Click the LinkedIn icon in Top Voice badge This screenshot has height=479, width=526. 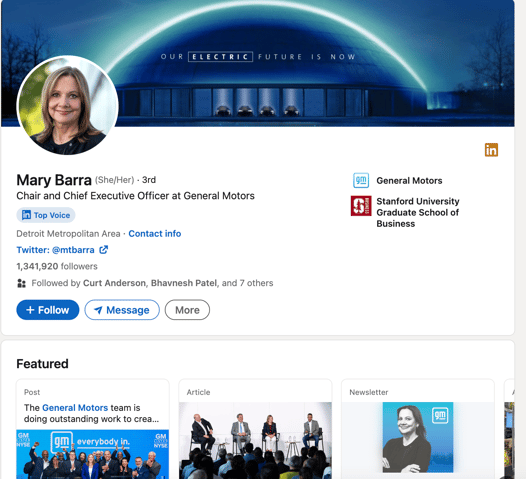coord(26,215)
